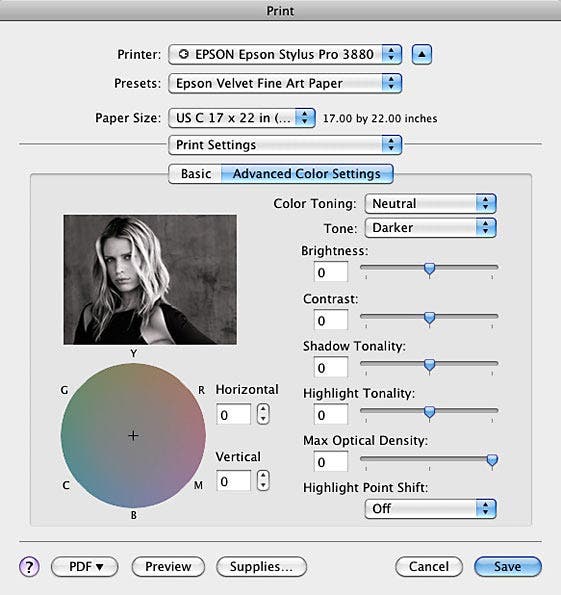Click the crosshair in the color wheel
Viewport: 561px width, 595px height.
coord(133,435)
